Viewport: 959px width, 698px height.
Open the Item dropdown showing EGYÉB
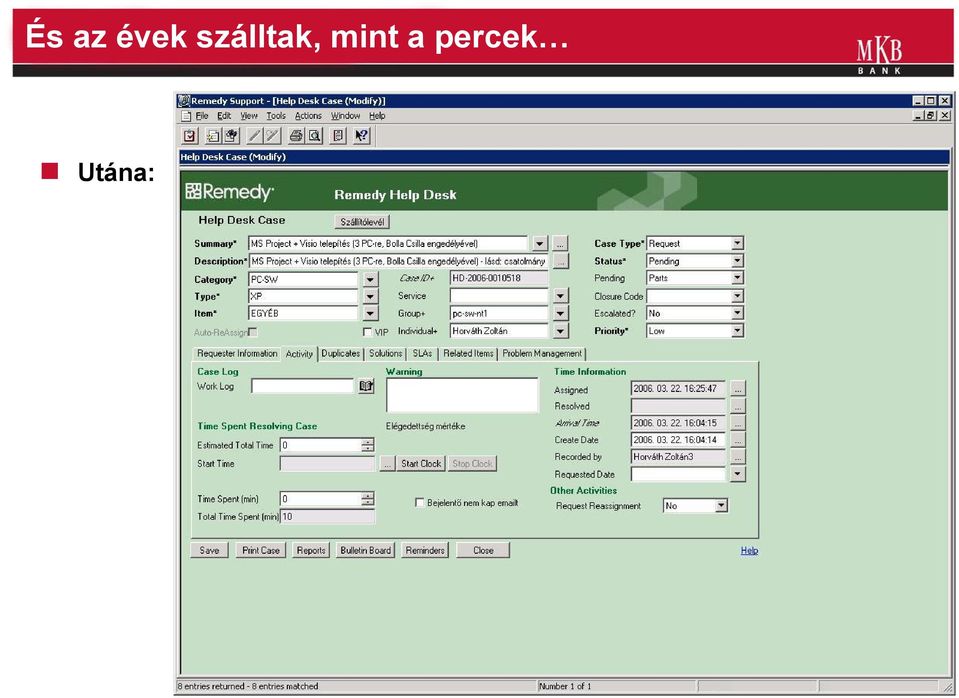(x=371, y=313)
